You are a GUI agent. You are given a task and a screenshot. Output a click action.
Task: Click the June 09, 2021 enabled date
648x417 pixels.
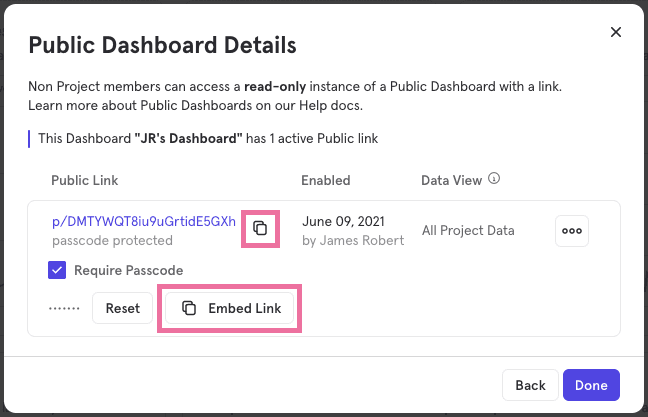click(x=342, y=221)
